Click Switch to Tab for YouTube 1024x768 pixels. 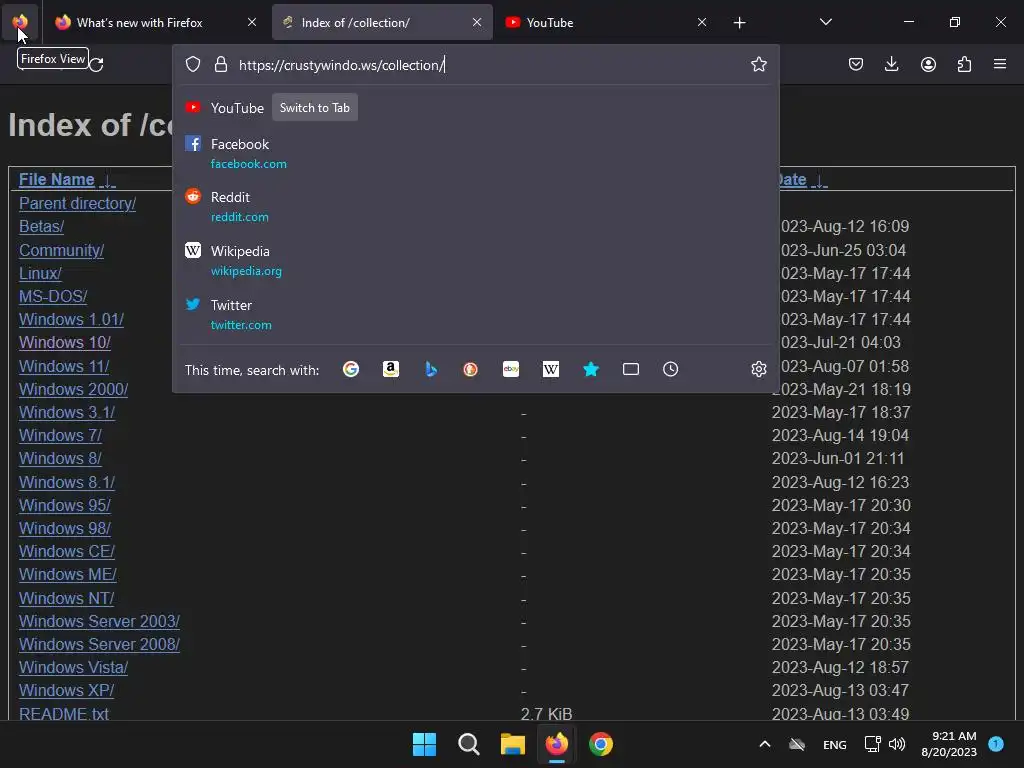click(315, 108)
